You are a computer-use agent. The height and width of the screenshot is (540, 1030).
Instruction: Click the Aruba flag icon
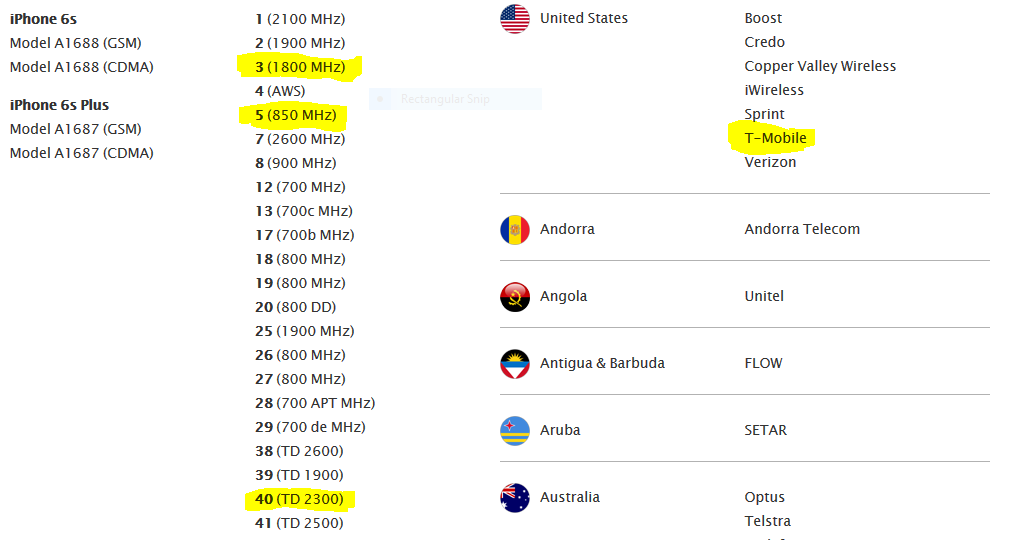515,430
